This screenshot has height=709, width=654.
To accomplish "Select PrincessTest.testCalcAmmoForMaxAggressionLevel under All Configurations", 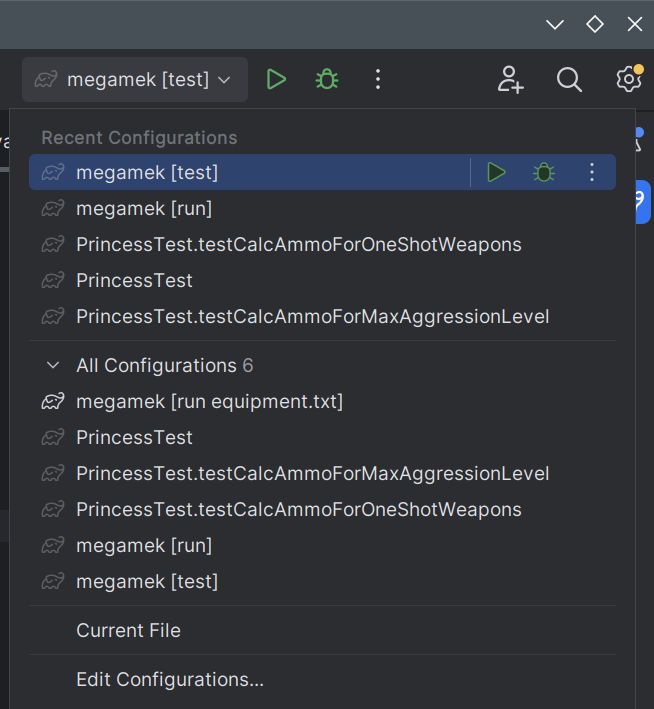I will tap(312, 473).
